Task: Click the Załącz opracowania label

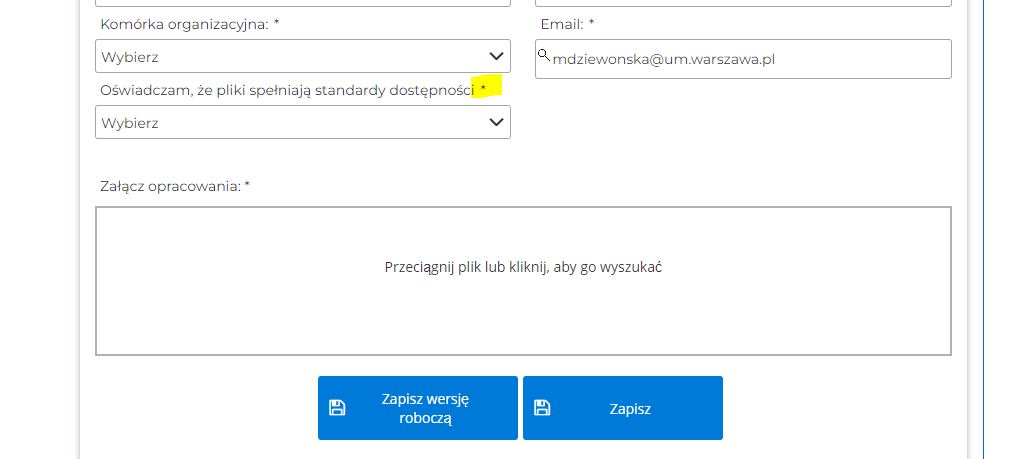Action: tap(171, 186)
